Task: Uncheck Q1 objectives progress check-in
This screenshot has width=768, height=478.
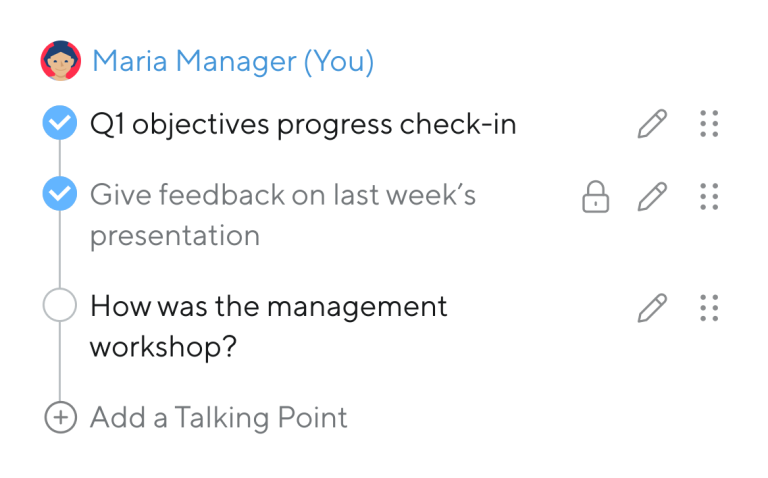Action: (x=60, y=122)
